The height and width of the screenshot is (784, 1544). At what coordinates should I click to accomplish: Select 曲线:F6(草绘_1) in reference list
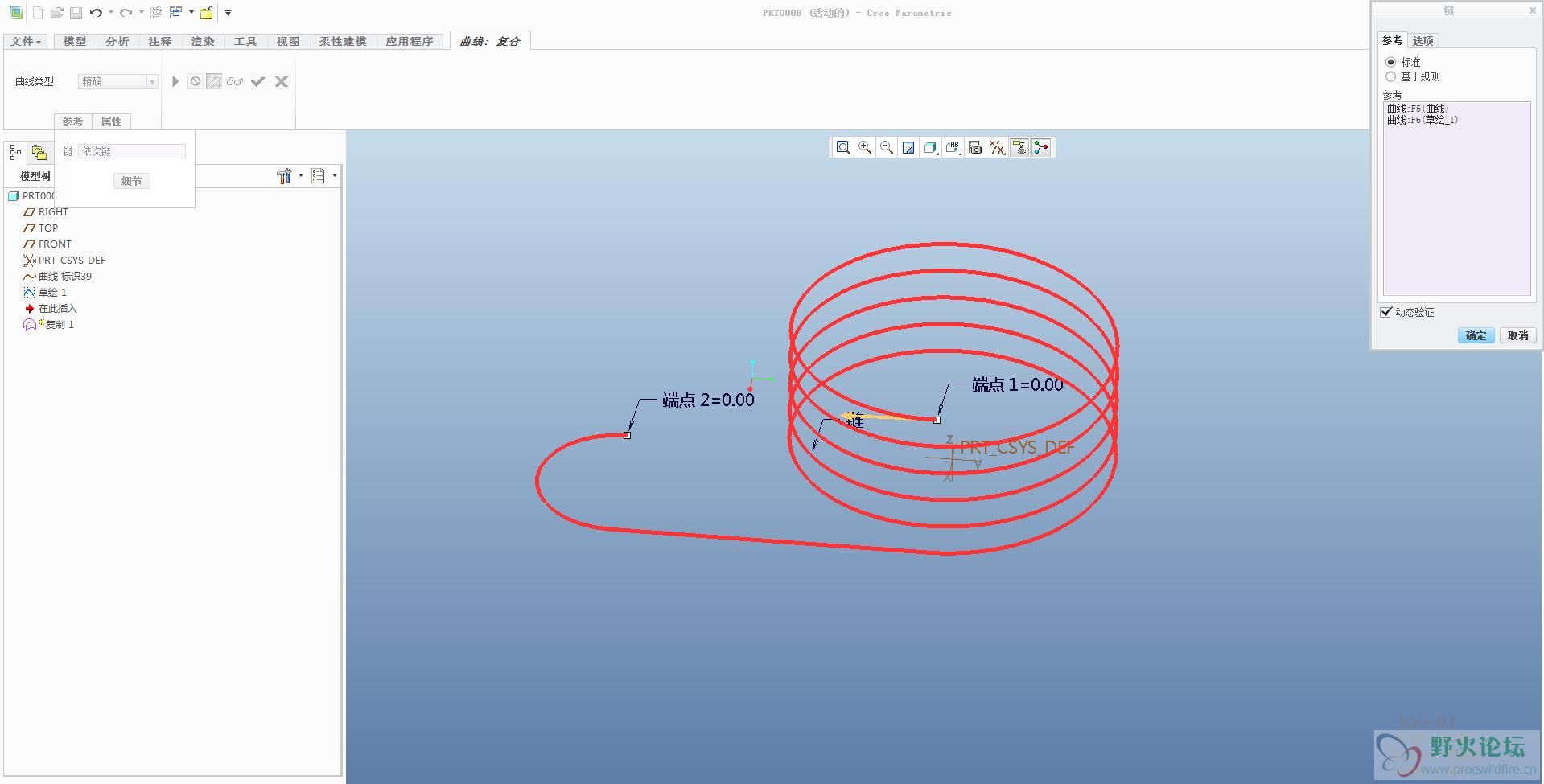[x=1423, y=120]
